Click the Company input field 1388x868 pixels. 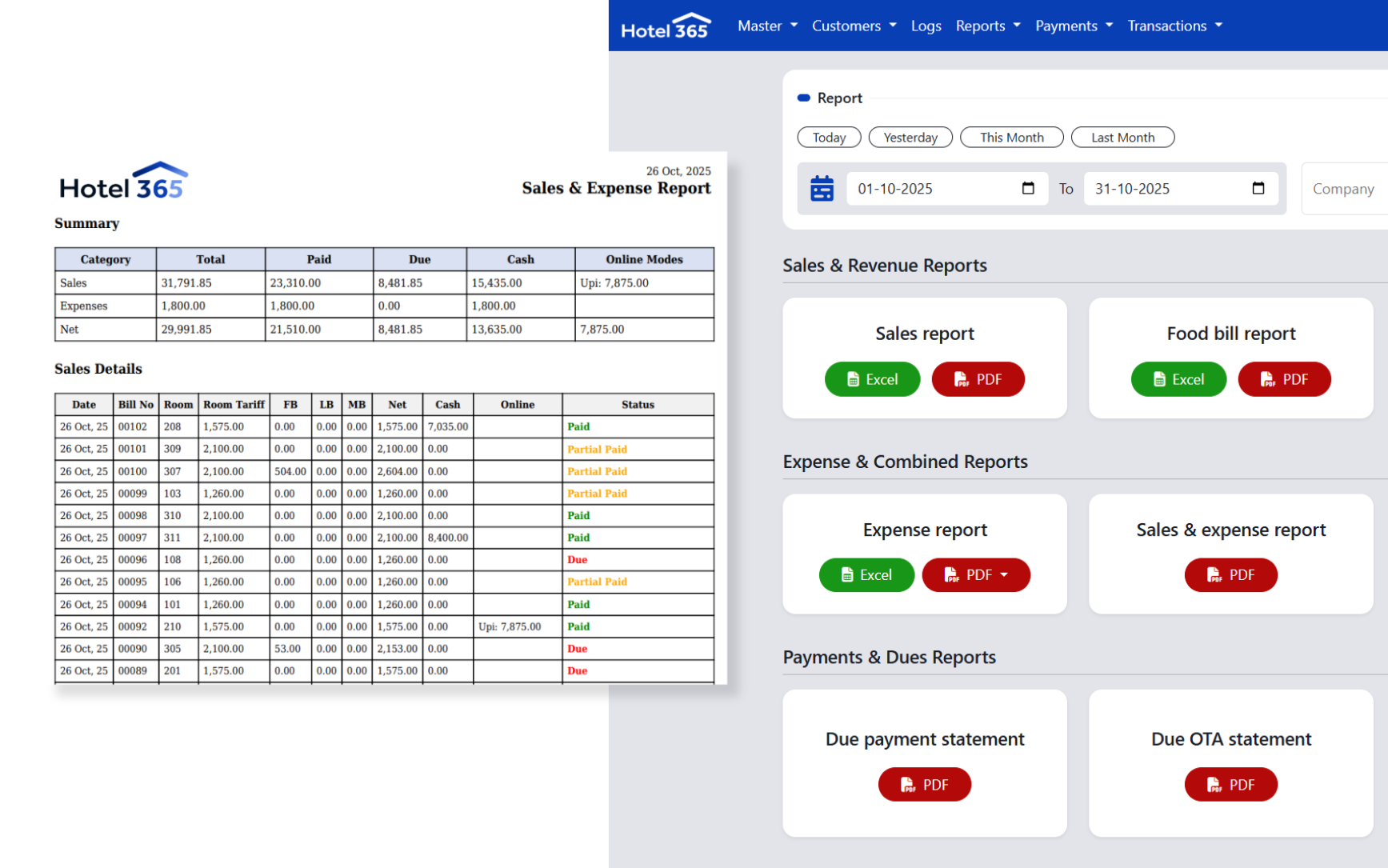[1344, 189]
